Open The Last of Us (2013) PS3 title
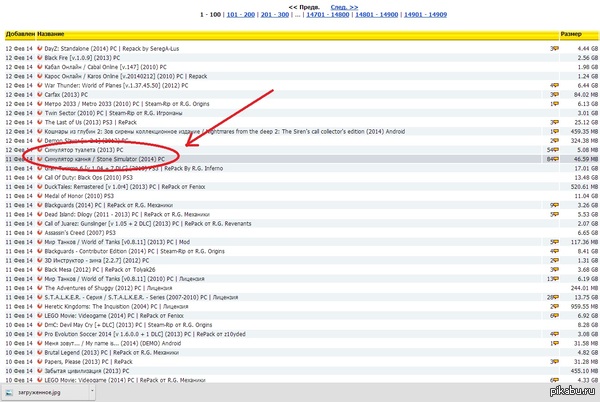 click(x=91, y=122)
